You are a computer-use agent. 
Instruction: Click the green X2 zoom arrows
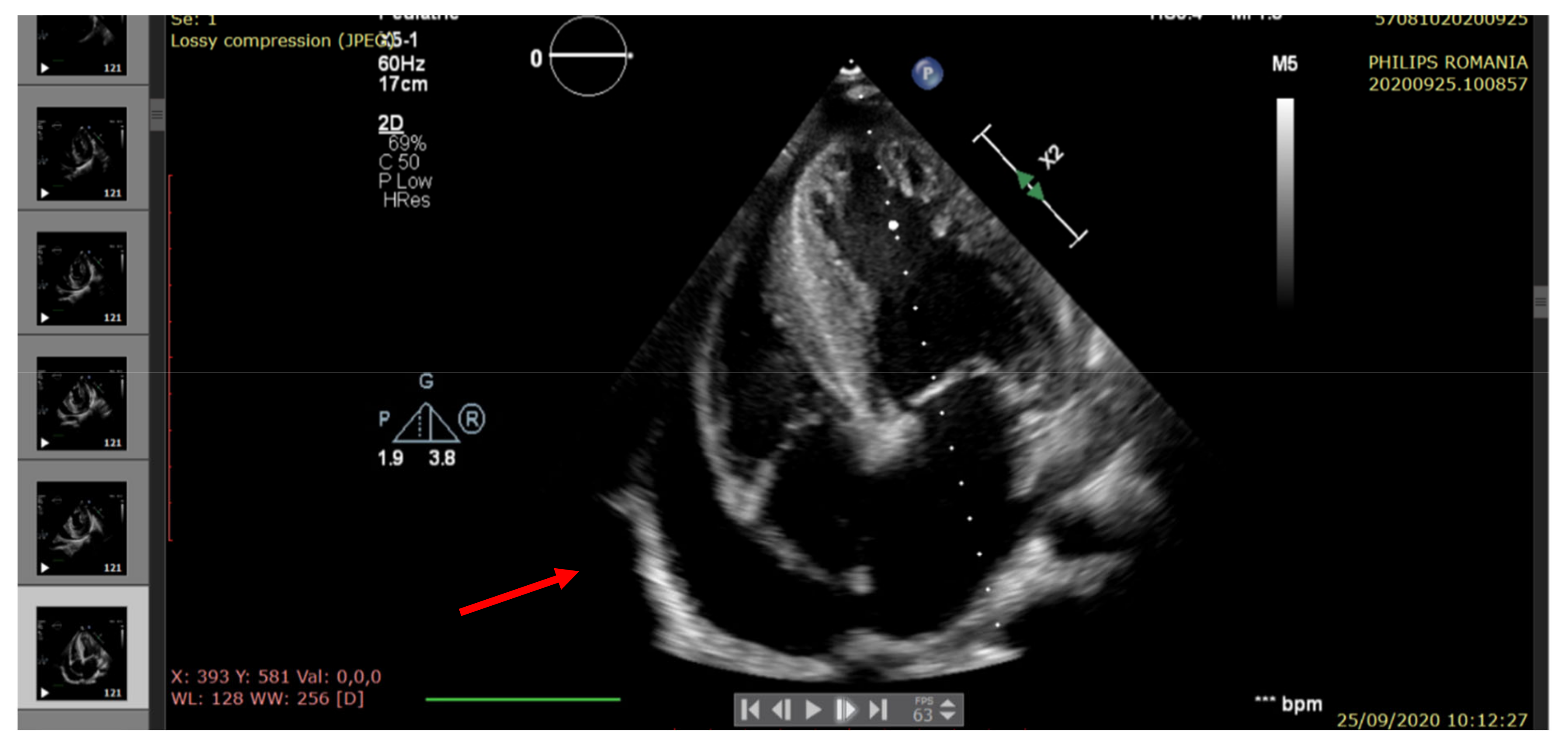pyautogui.click(x=1030, y=186)
